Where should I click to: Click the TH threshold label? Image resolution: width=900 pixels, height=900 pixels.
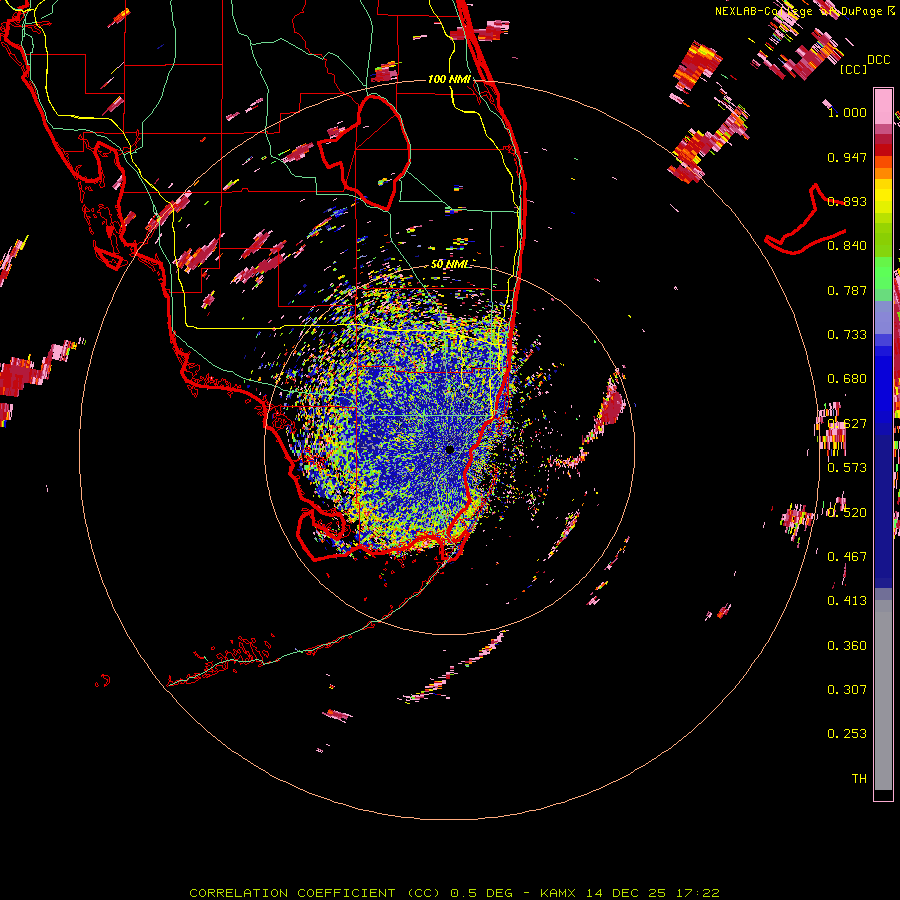tap(859, 779)
